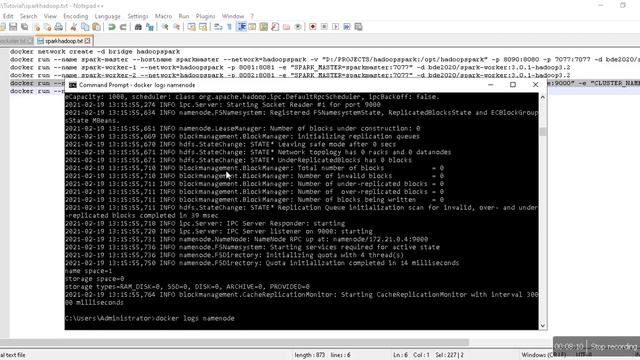Open the Macro menu
This screenshot has width=640, height=360.
pyautogui.click(x=163, y=16)
